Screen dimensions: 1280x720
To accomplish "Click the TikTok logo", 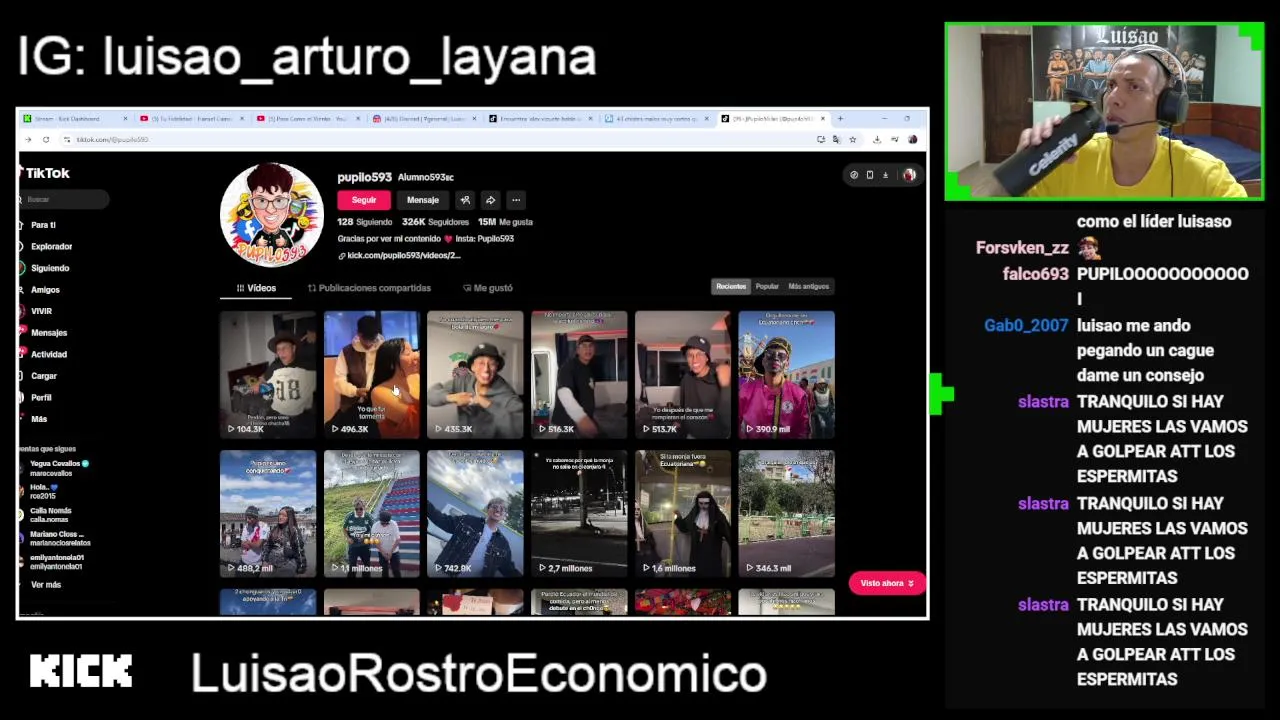I will click(44, 173).
